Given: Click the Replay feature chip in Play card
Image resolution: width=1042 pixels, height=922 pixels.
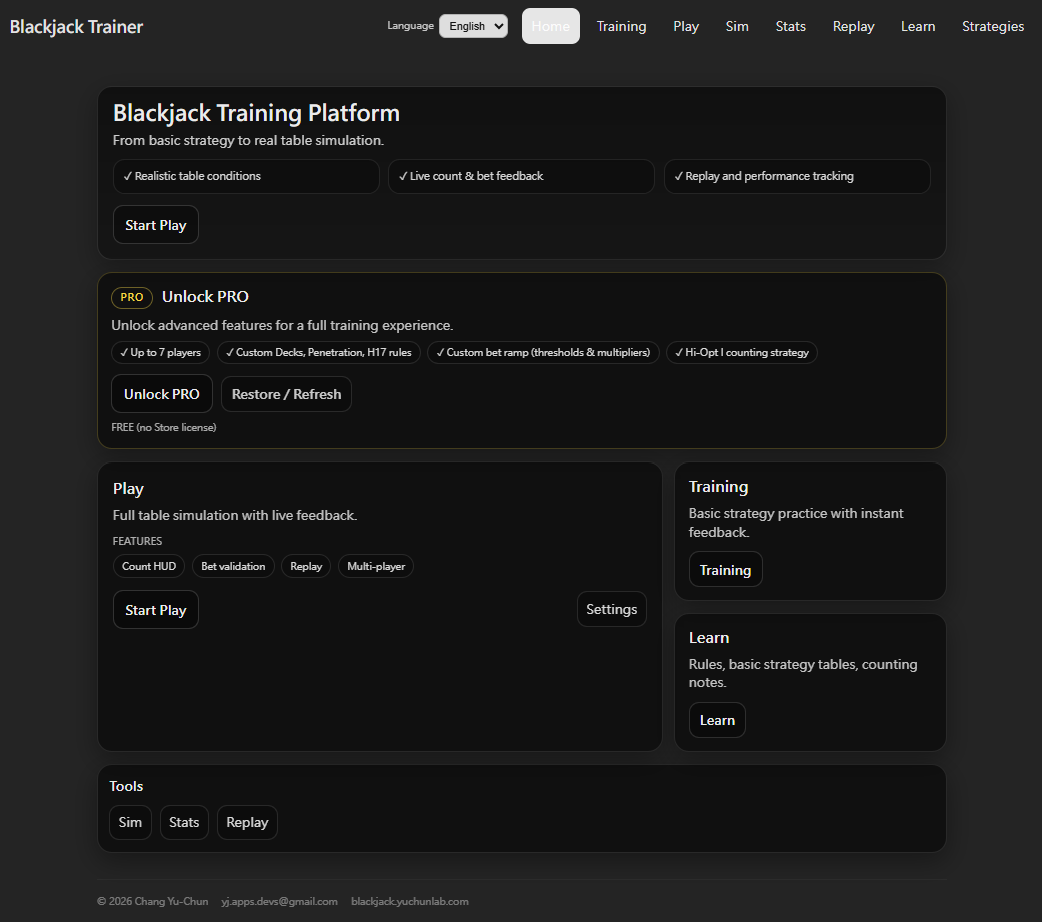Looking at the screenshot, I should pos(306,566).
